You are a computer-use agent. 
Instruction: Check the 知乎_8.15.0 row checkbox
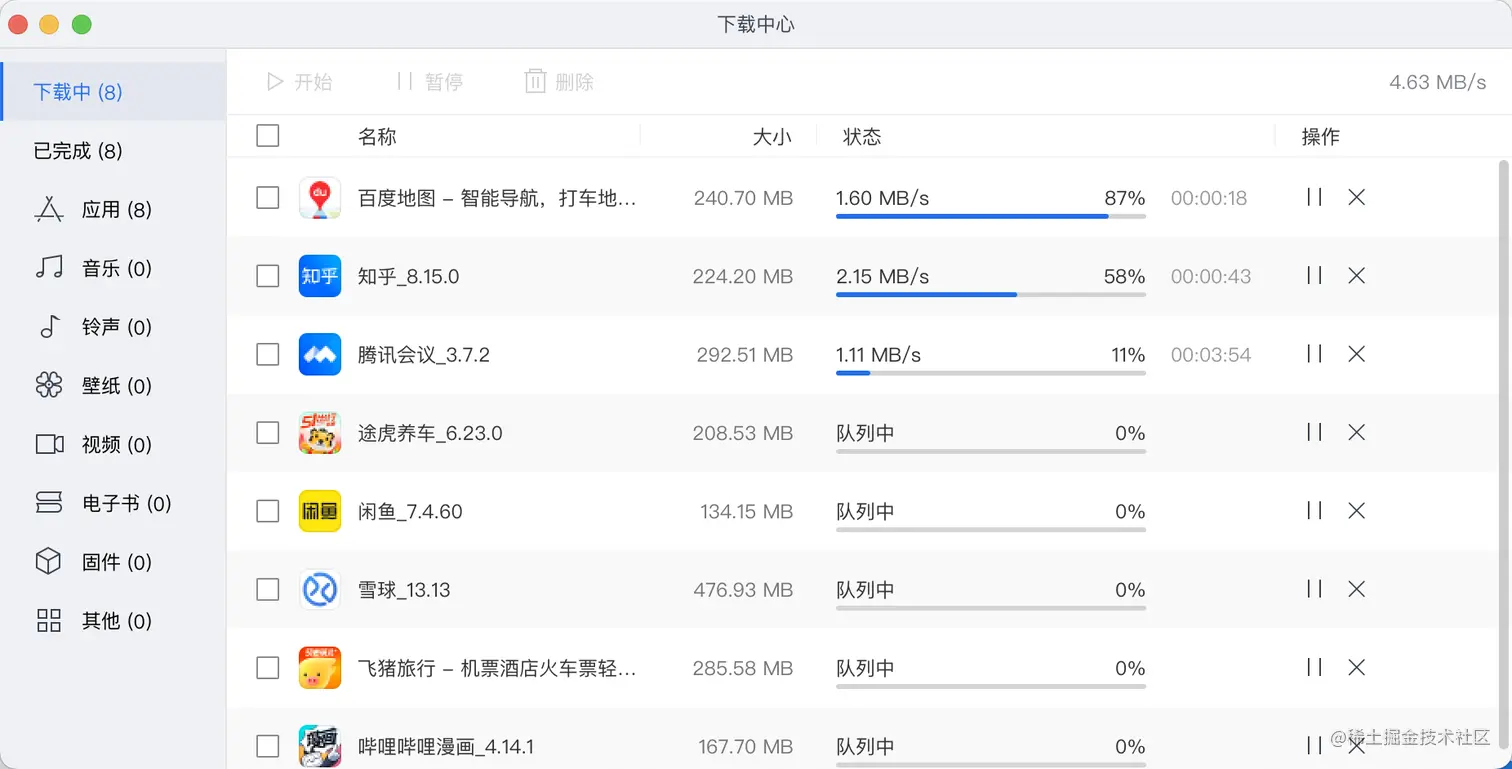268,276
